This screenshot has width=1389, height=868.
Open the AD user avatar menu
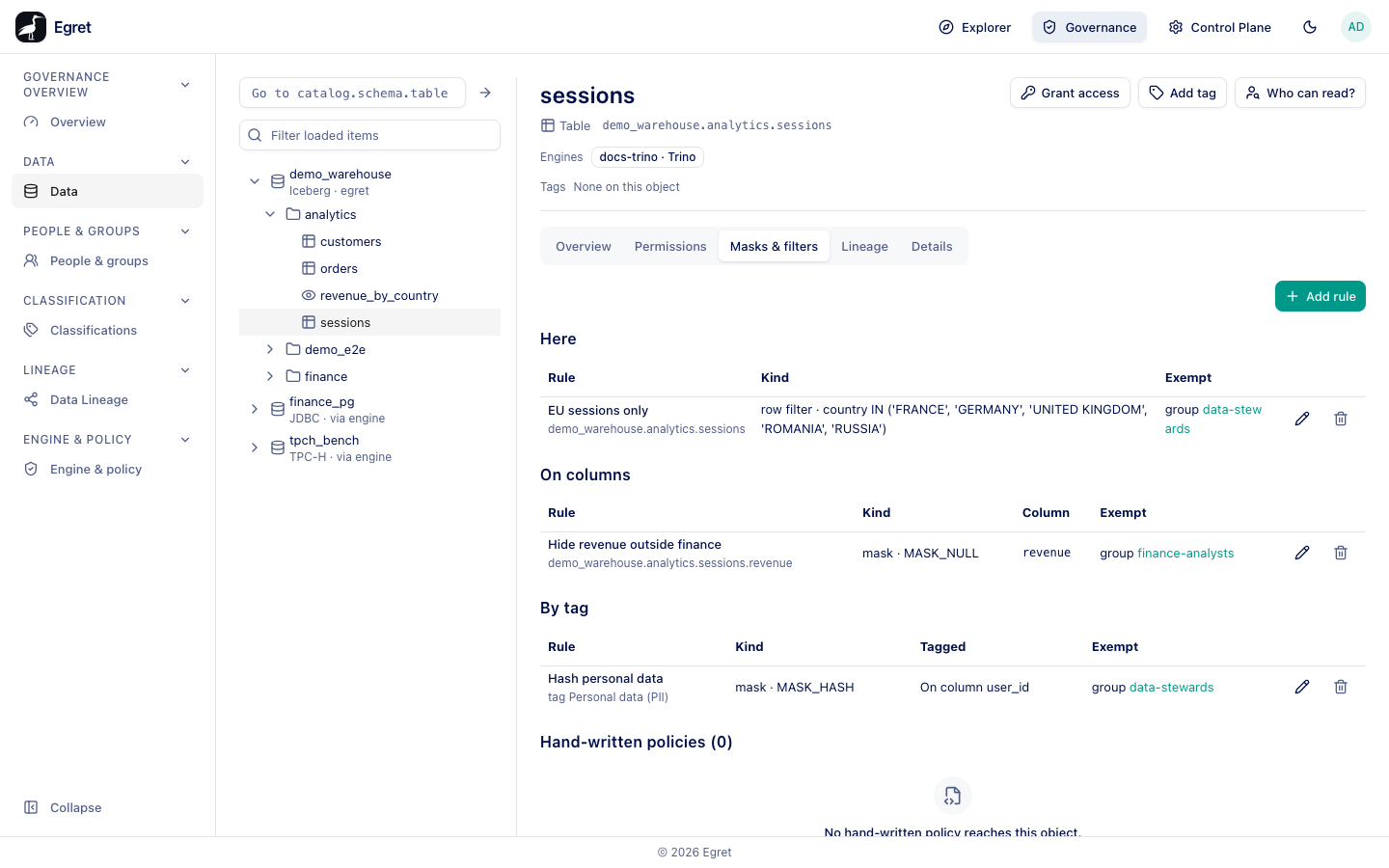(x=1356, y=27)
